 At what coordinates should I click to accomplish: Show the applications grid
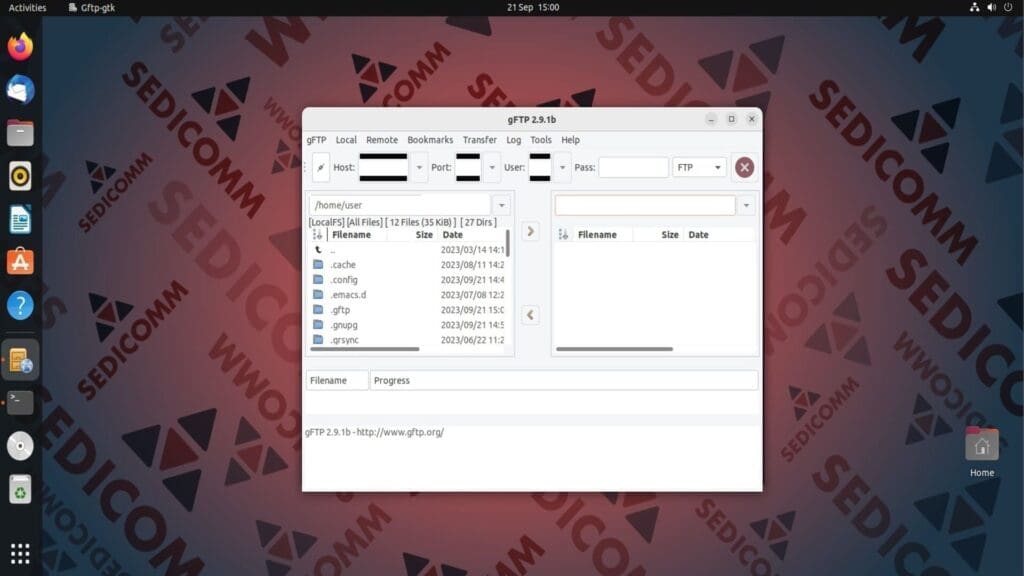pyautogui.click(x=20, y=553)
